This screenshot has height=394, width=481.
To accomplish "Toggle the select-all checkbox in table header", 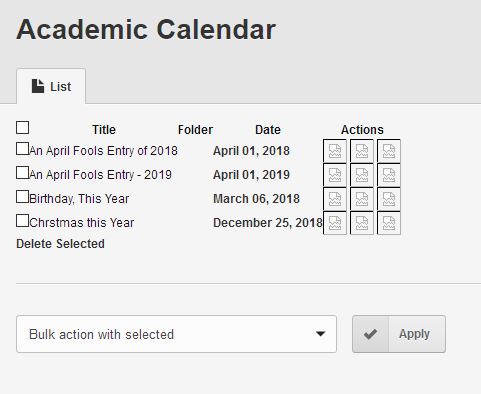I will (22, 128).
